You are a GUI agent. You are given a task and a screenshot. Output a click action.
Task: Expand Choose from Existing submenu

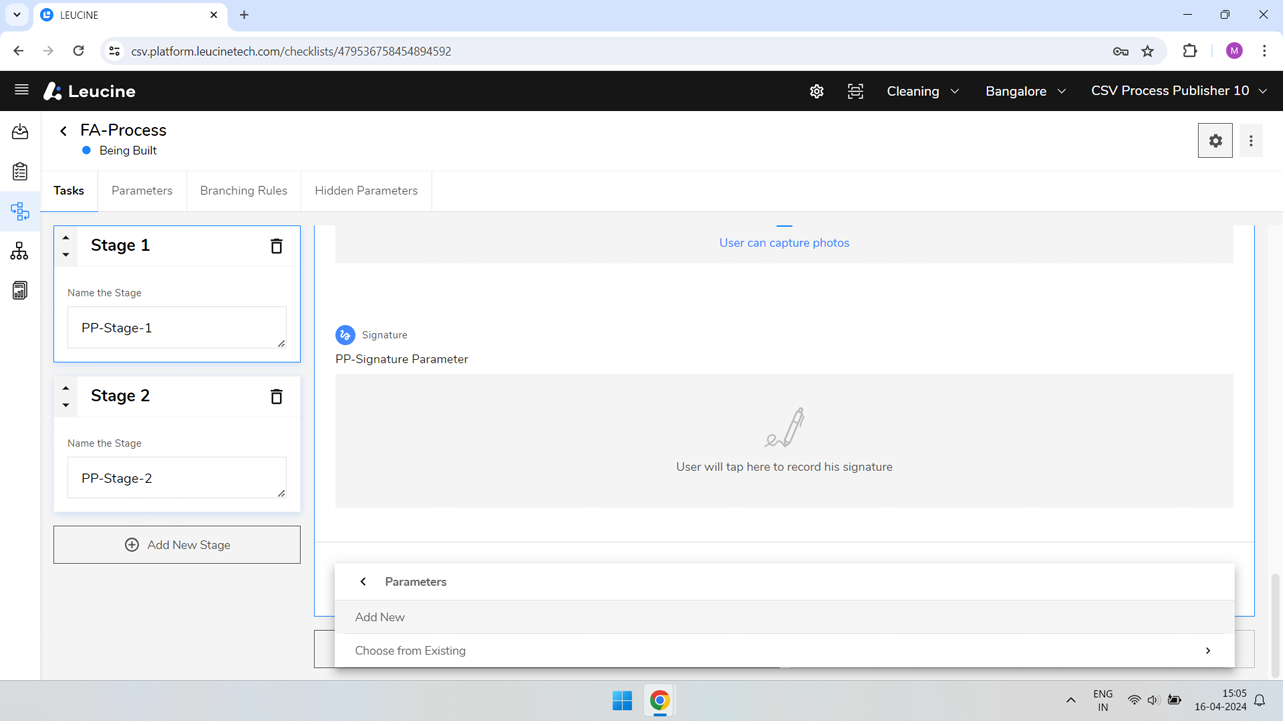click(x=784, y=651)
